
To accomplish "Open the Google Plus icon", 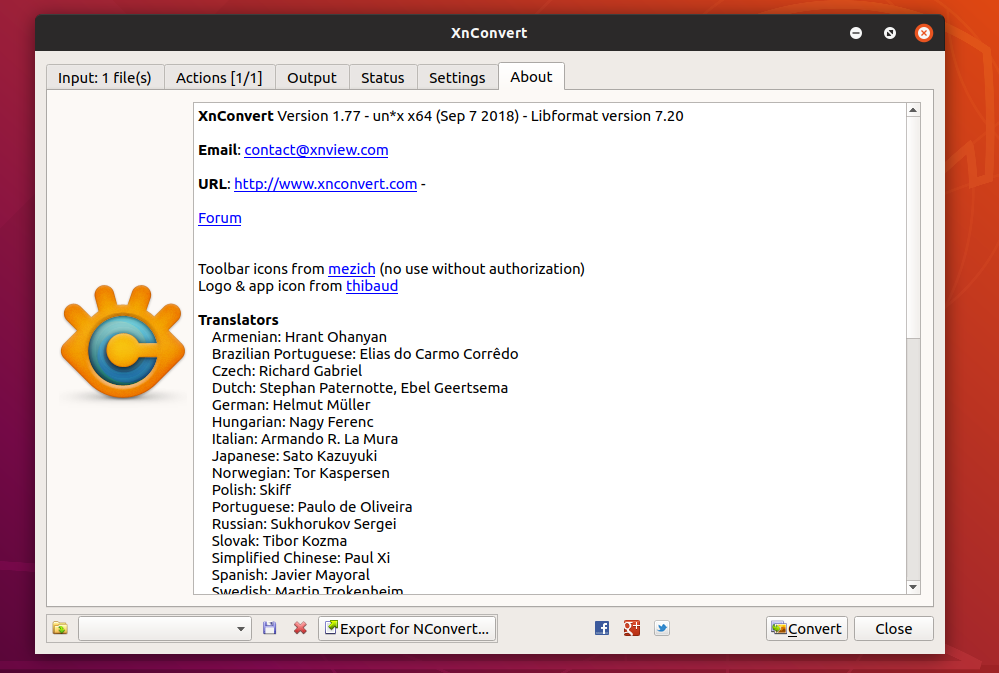I will point(631,628).
